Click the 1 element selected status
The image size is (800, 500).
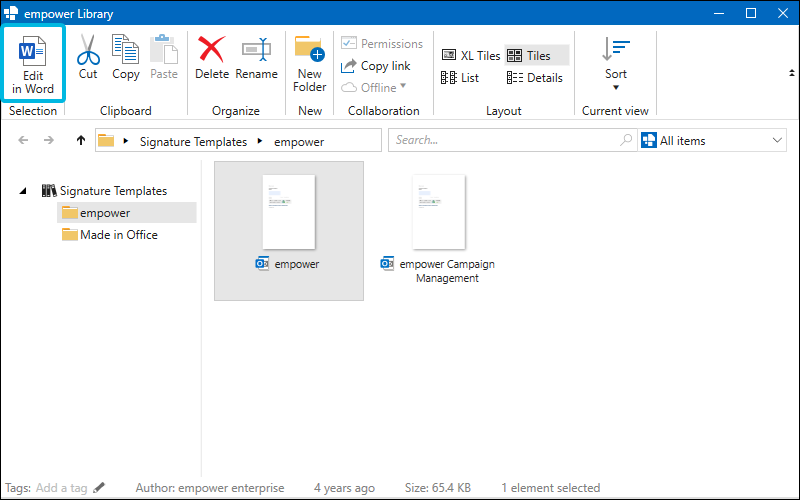pyautogui.click(x=551, y=488)
